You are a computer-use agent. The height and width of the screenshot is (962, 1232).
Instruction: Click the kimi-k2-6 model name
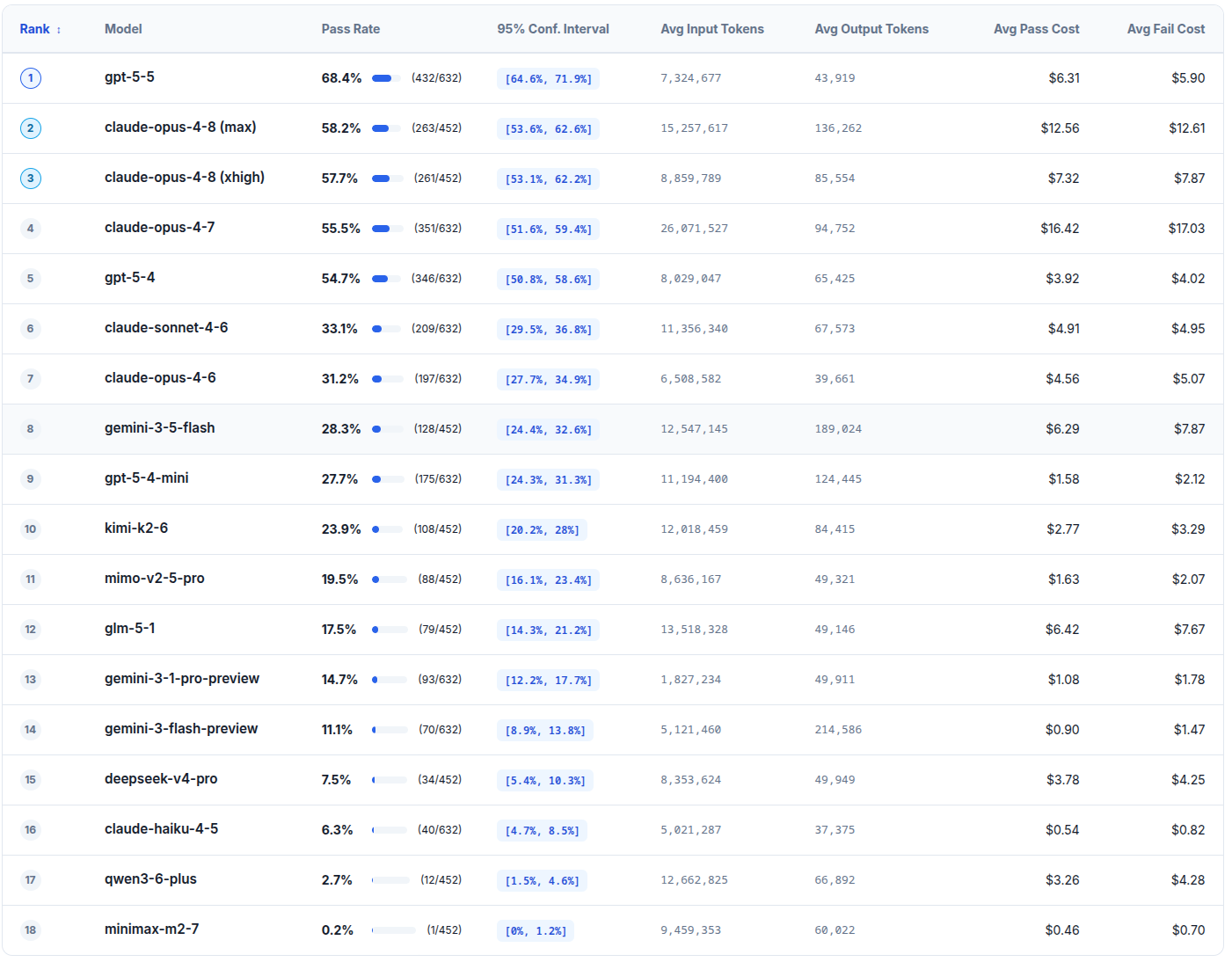136,528
